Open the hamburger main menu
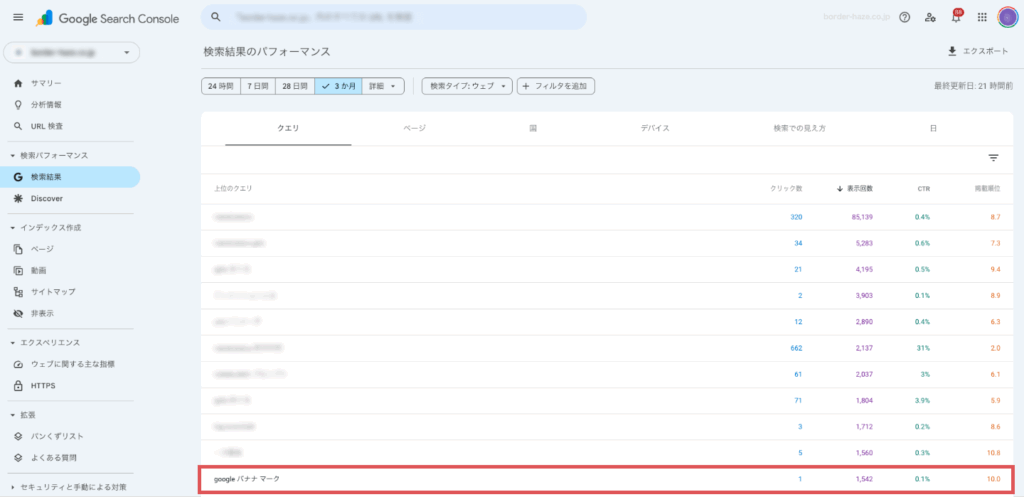 click(x=17, y=17)
